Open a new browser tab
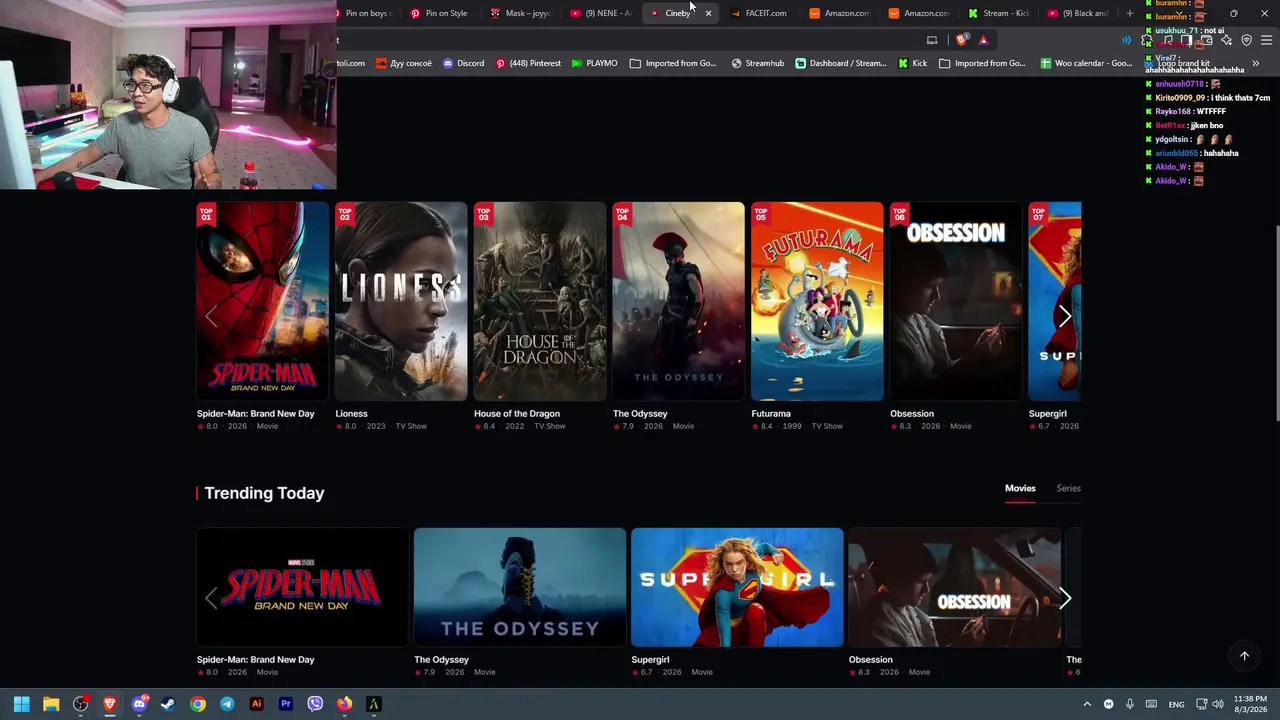 pyautogui.click(x=1130, y=13)
